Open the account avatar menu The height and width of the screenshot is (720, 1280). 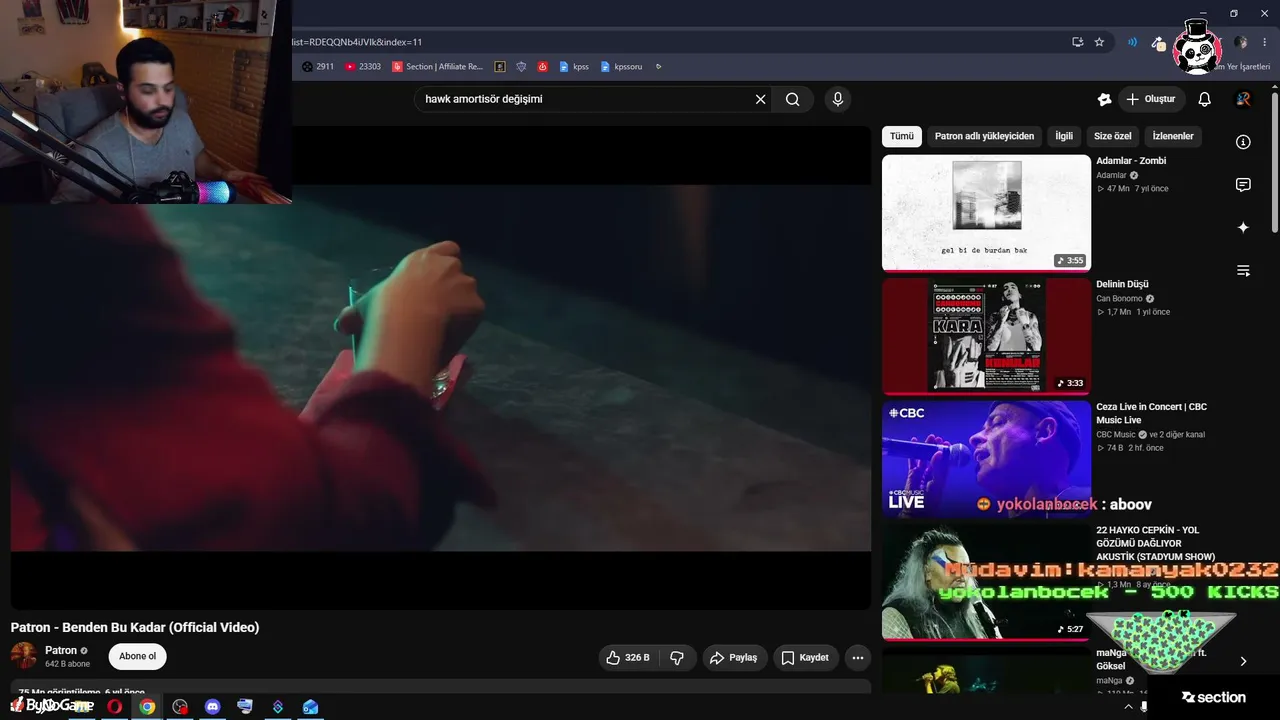click(x=1243, y=99)
